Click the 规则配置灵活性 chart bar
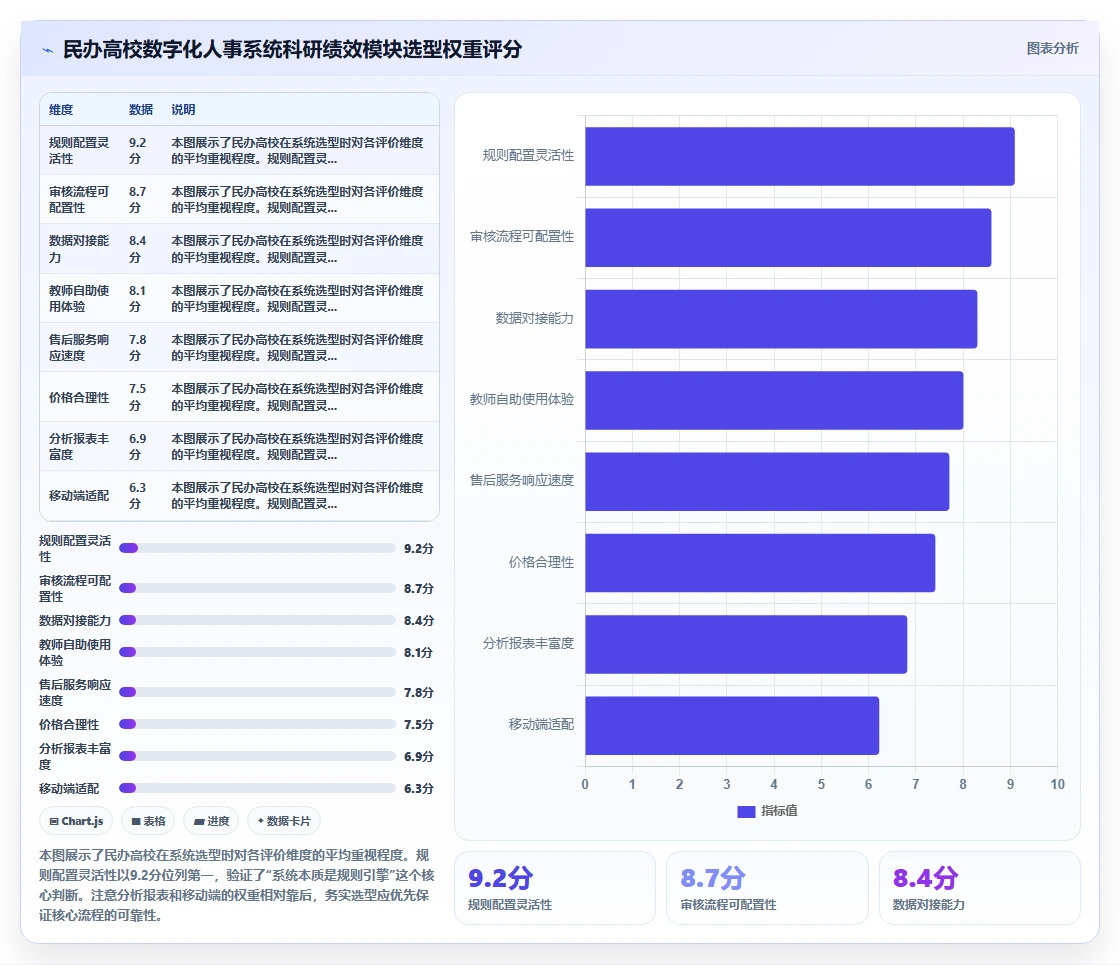1120x965 pixels. point(800,156)
